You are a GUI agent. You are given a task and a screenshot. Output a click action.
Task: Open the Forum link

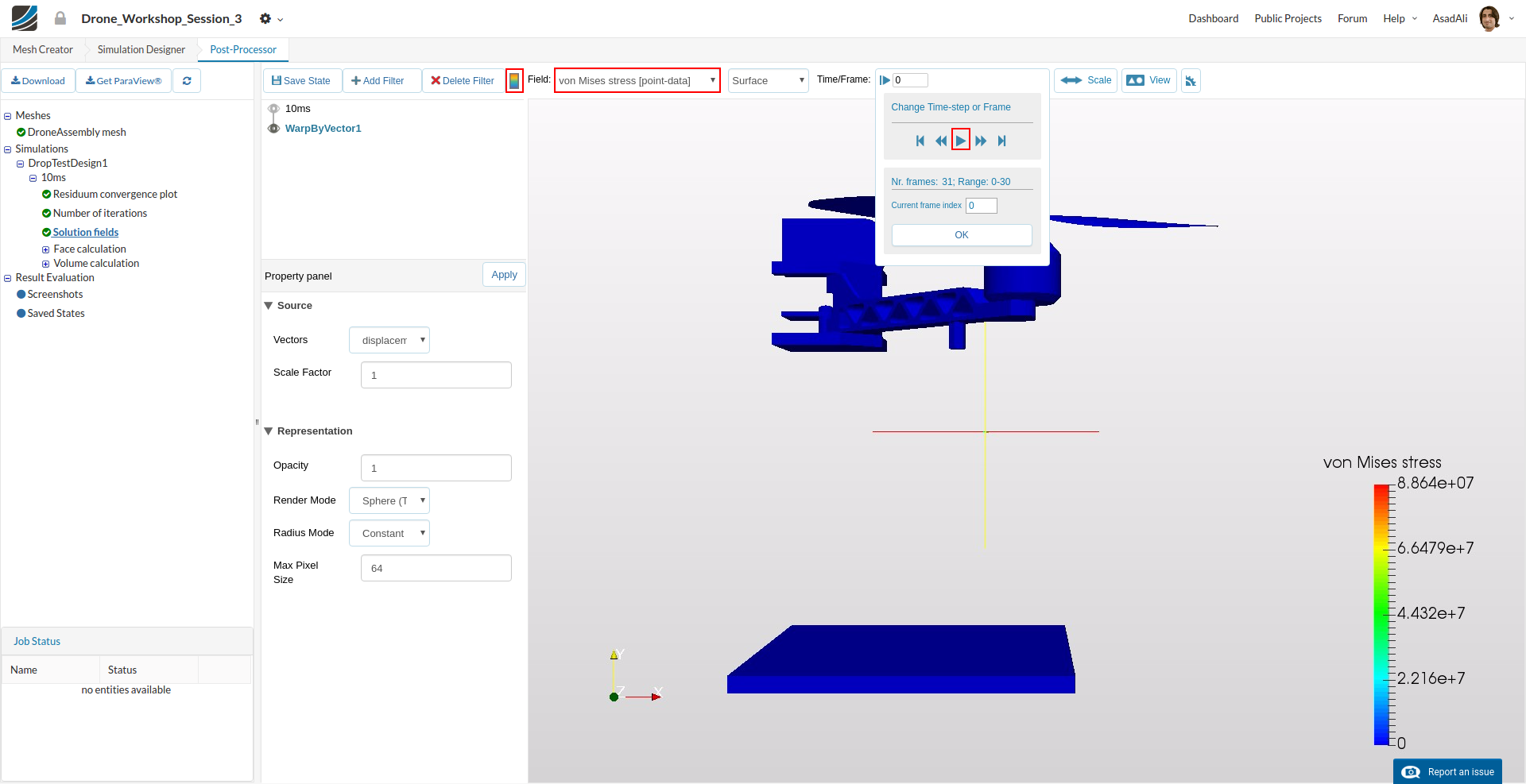pyautogui.click(x=1353, y=18)
